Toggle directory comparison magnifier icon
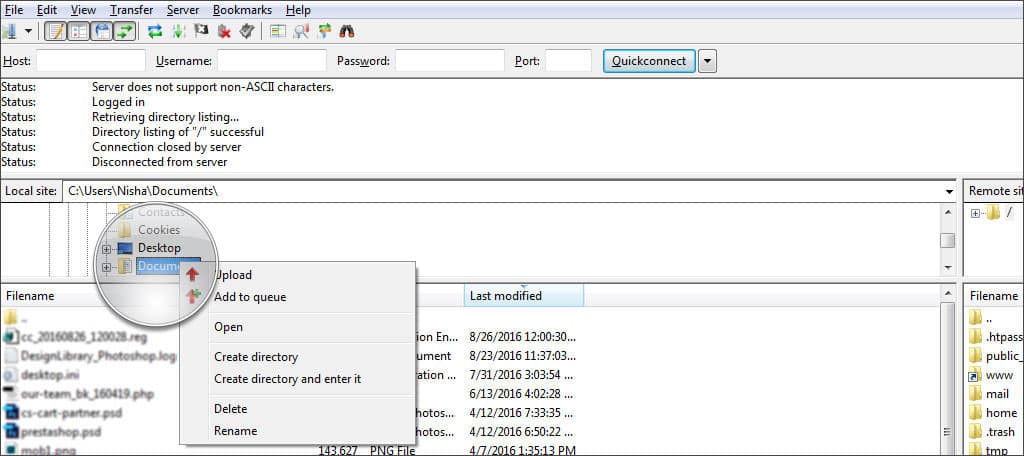This screenshot has width=1024, height=456. (x=301, y=31)
